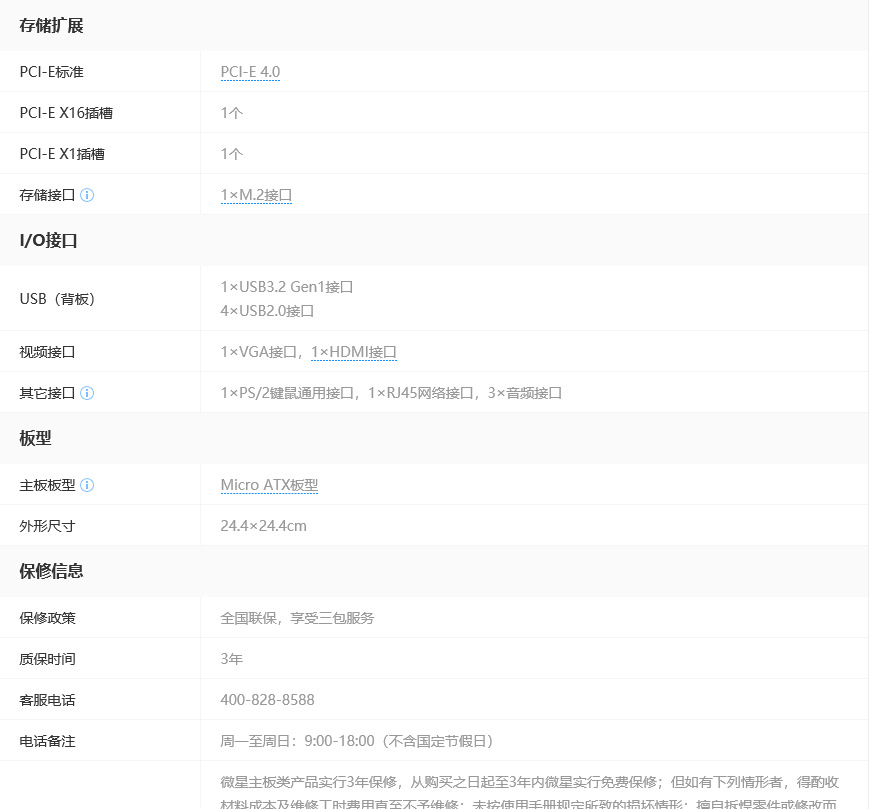Click the 1×VGA接口 text
The height and width of the screenshot is (809, 880).
click(260, 352)
